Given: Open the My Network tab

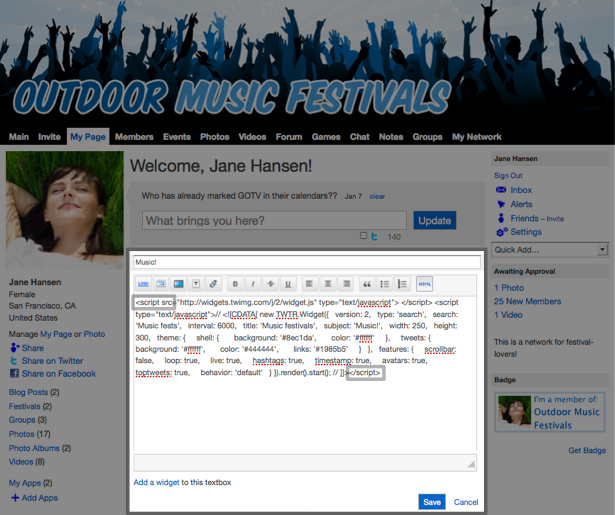Looking at the screenshot, I should click(477, 137).
